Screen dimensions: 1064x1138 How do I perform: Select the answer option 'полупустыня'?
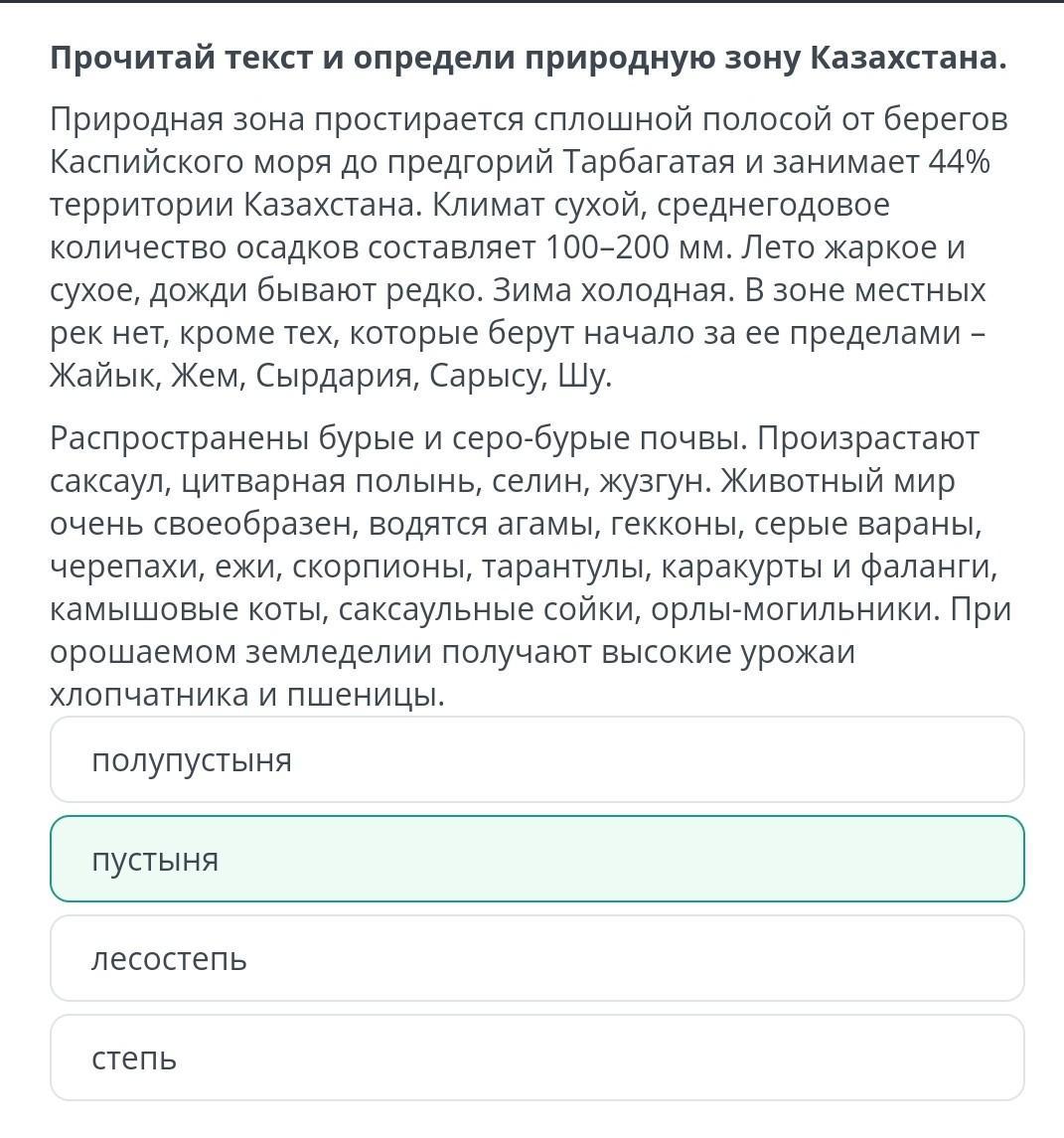(536, 759)
